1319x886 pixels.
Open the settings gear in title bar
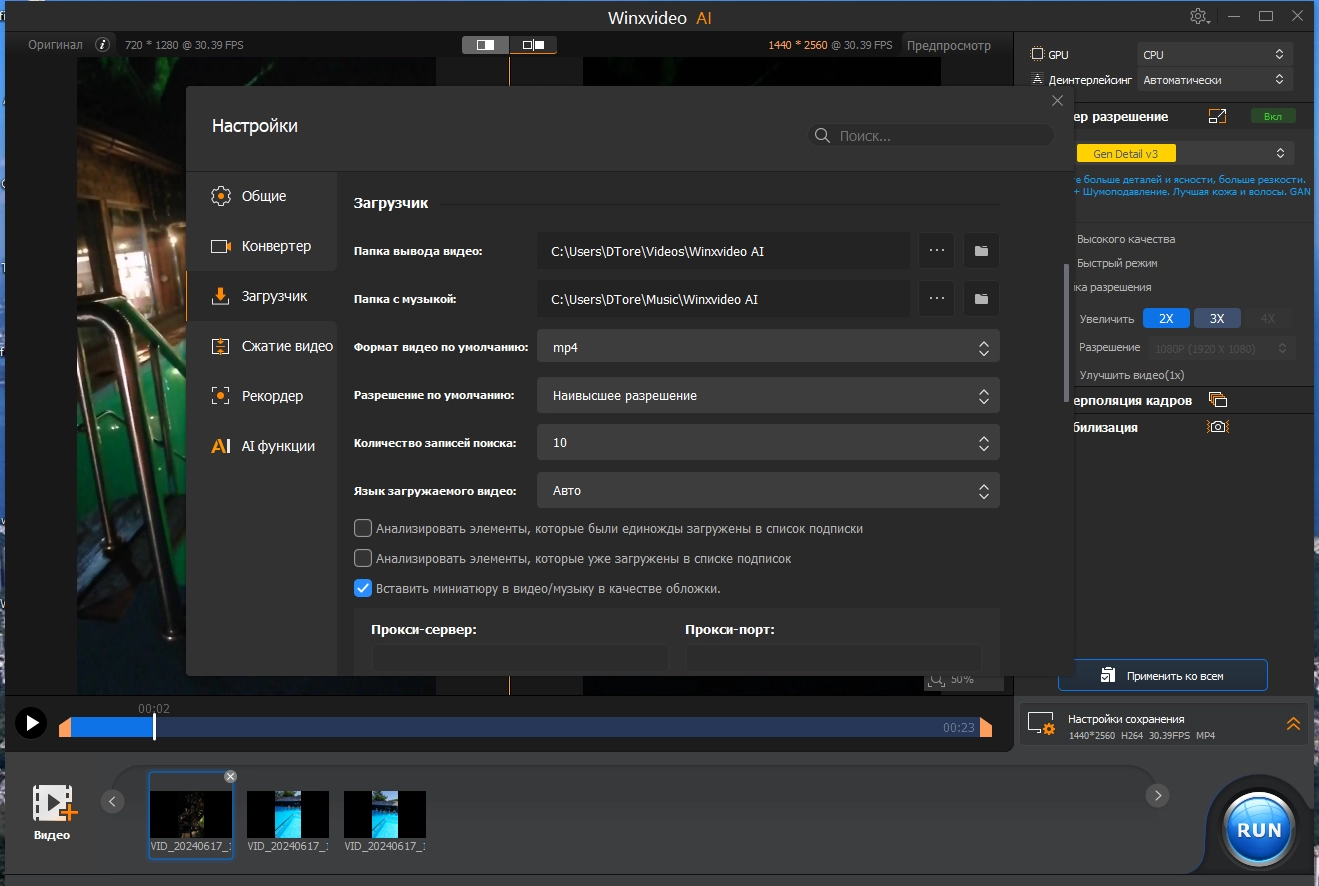(1198, 17)
